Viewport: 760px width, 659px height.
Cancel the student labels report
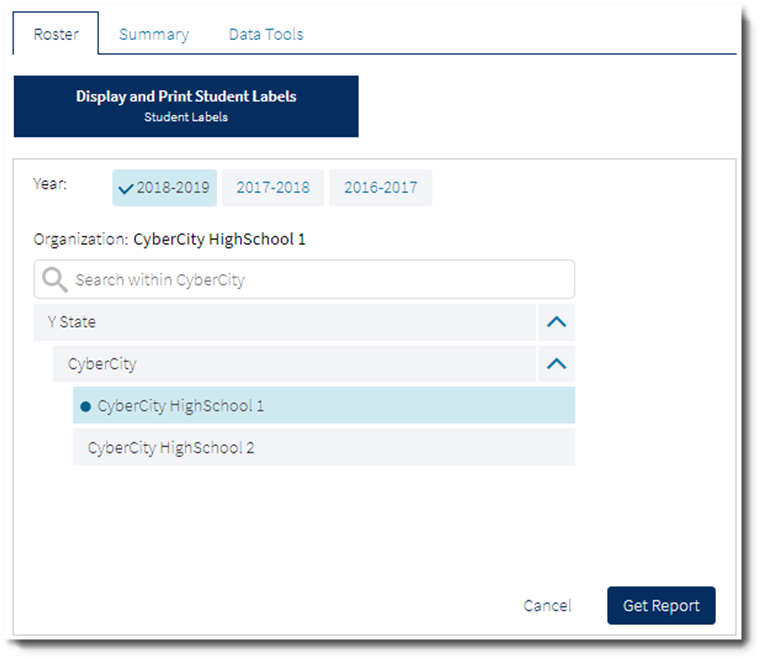click(547, 606)
